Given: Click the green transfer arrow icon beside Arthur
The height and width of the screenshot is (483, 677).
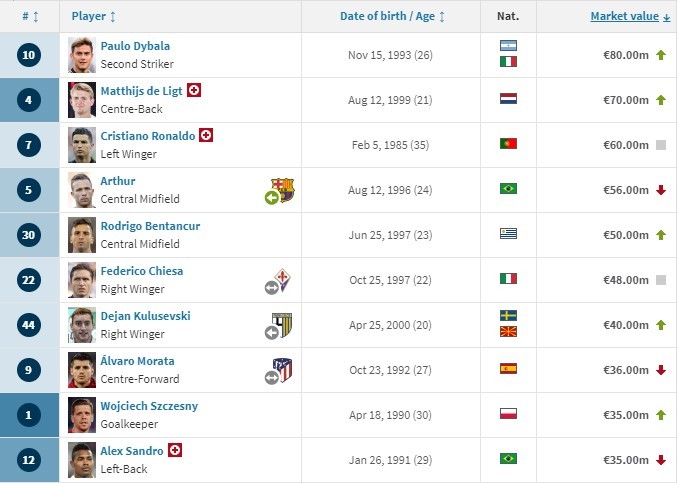Looking at the screenshot, I should tap(271, 197).
